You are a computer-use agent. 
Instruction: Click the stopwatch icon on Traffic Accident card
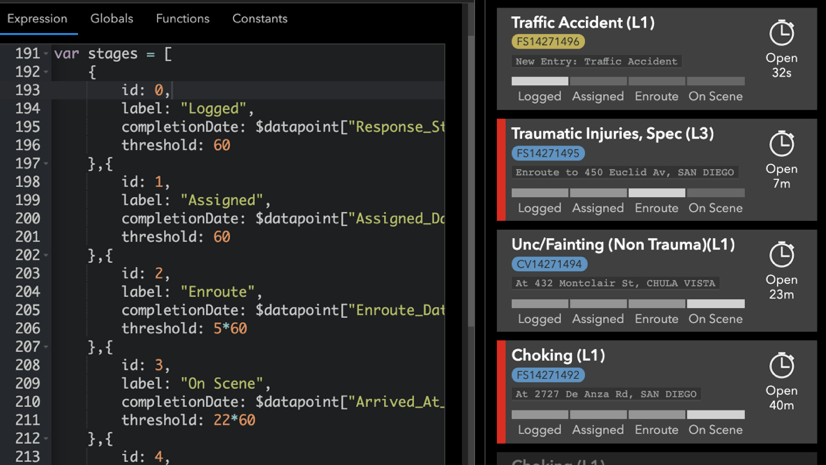[781, 33]
